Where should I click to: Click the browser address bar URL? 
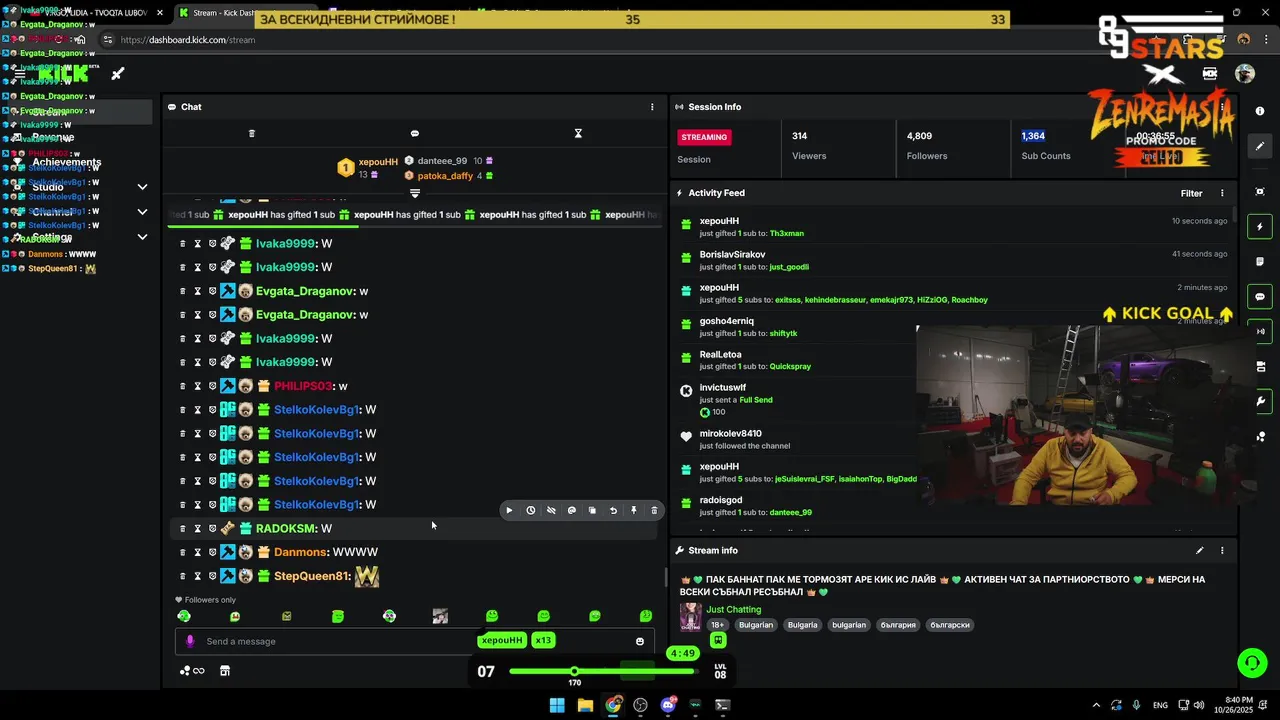pyautogui.click(x=188, y=40)
